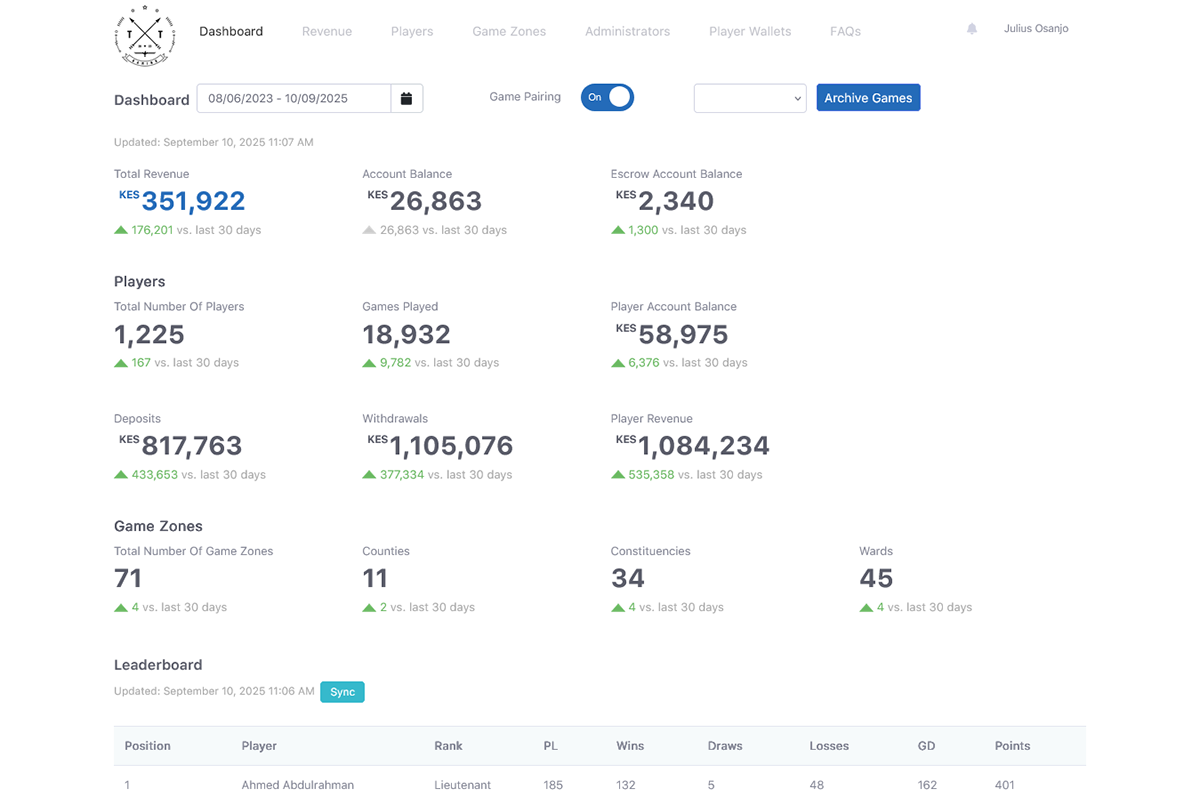Click the gray trend arrow under Account Balance

pos(368,229)
